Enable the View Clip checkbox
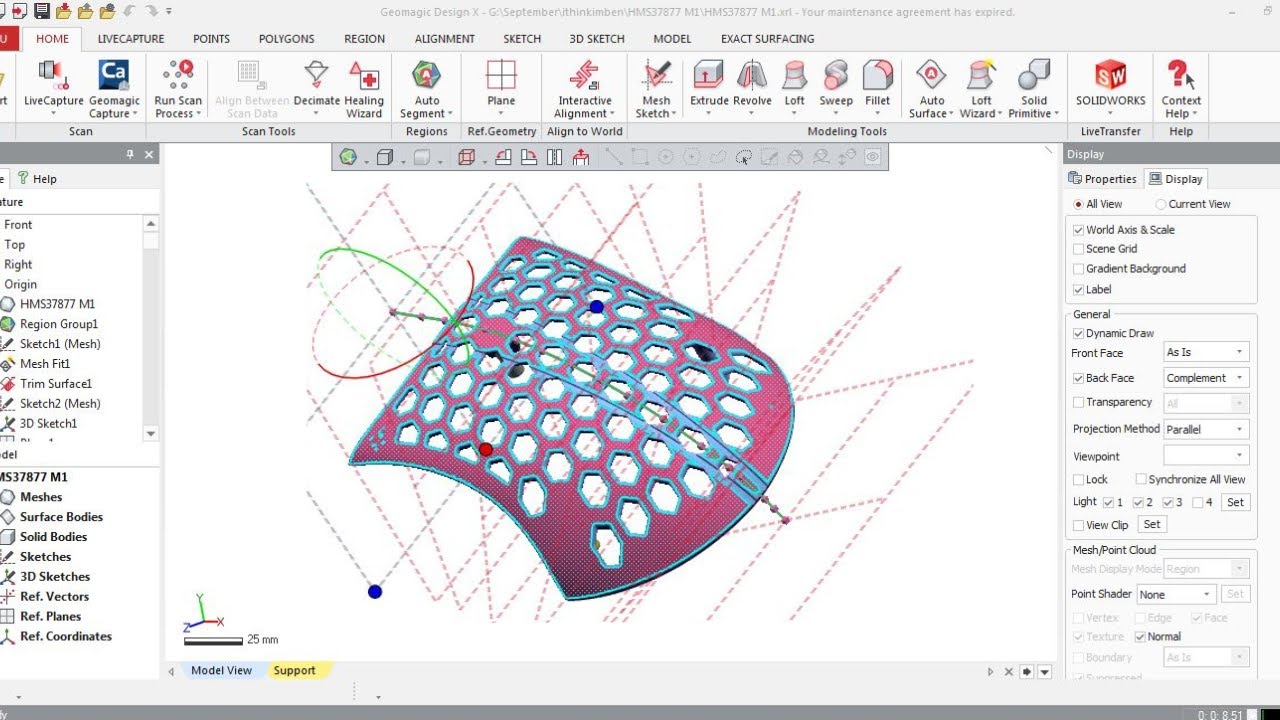Screen dimensions: 1280x720 pyautogui.click(x=1078, y=525)
